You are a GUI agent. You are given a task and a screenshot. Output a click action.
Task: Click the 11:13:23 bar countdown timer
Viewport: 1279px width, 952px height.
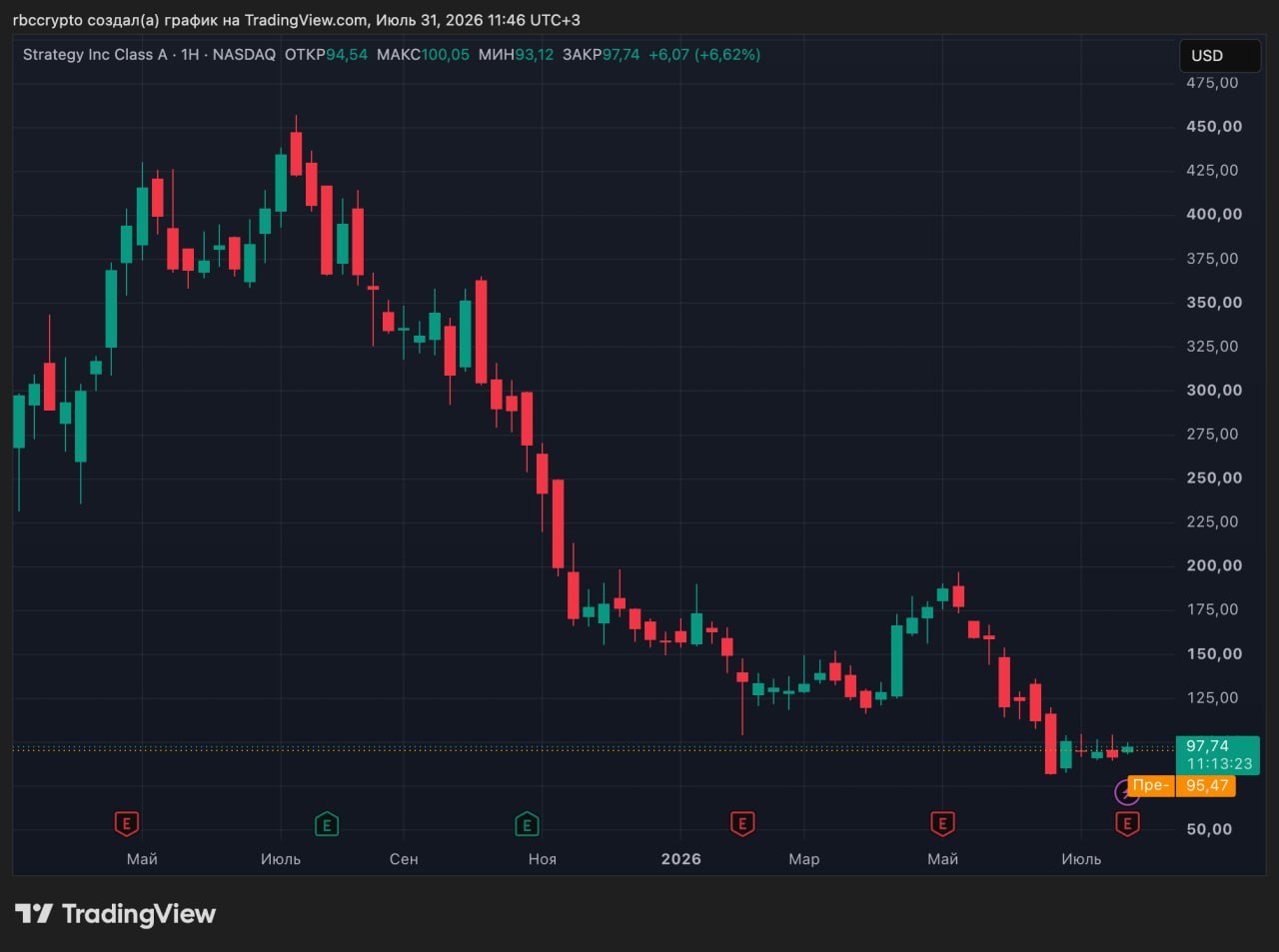pos(1219,764)
